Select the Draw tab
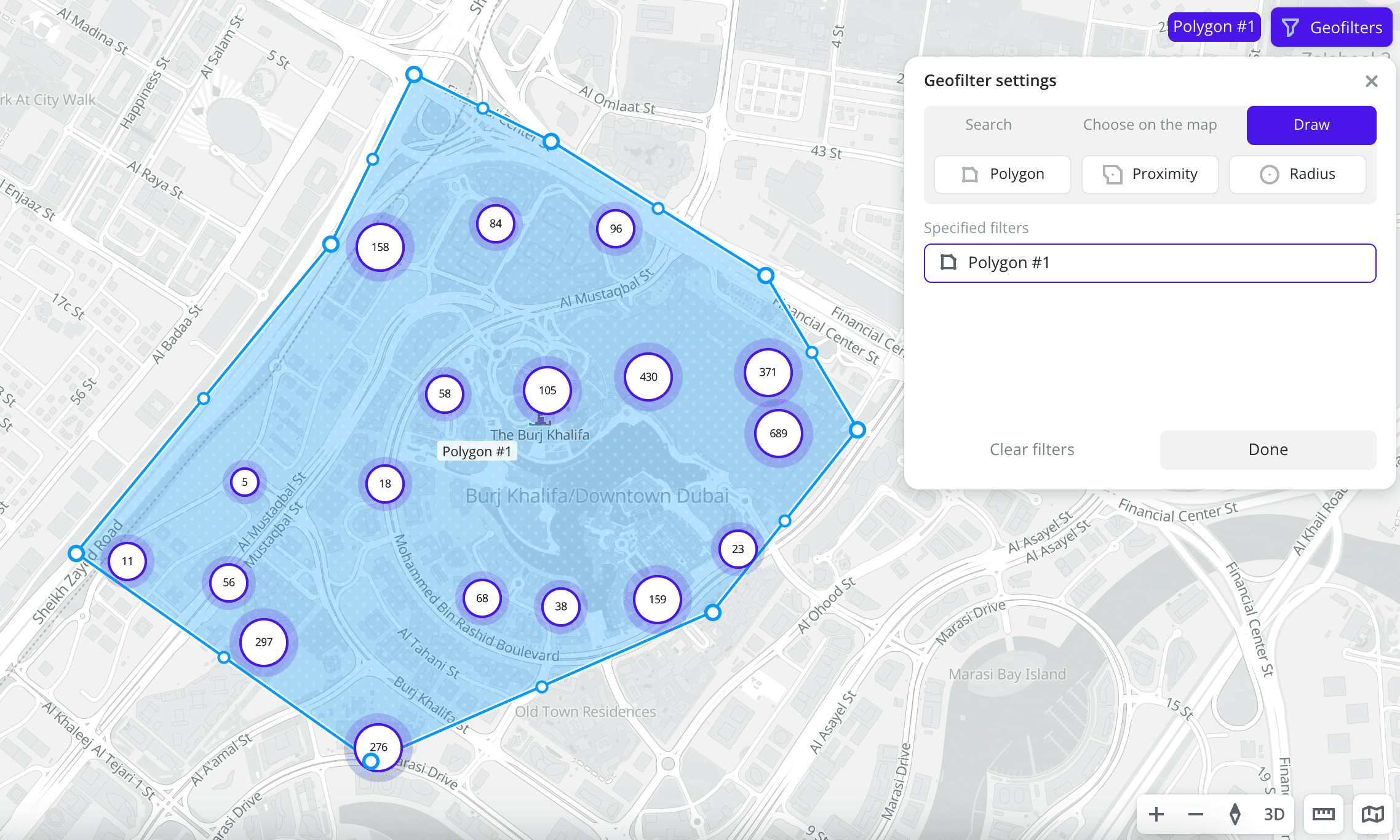 tap(1311, 125)
